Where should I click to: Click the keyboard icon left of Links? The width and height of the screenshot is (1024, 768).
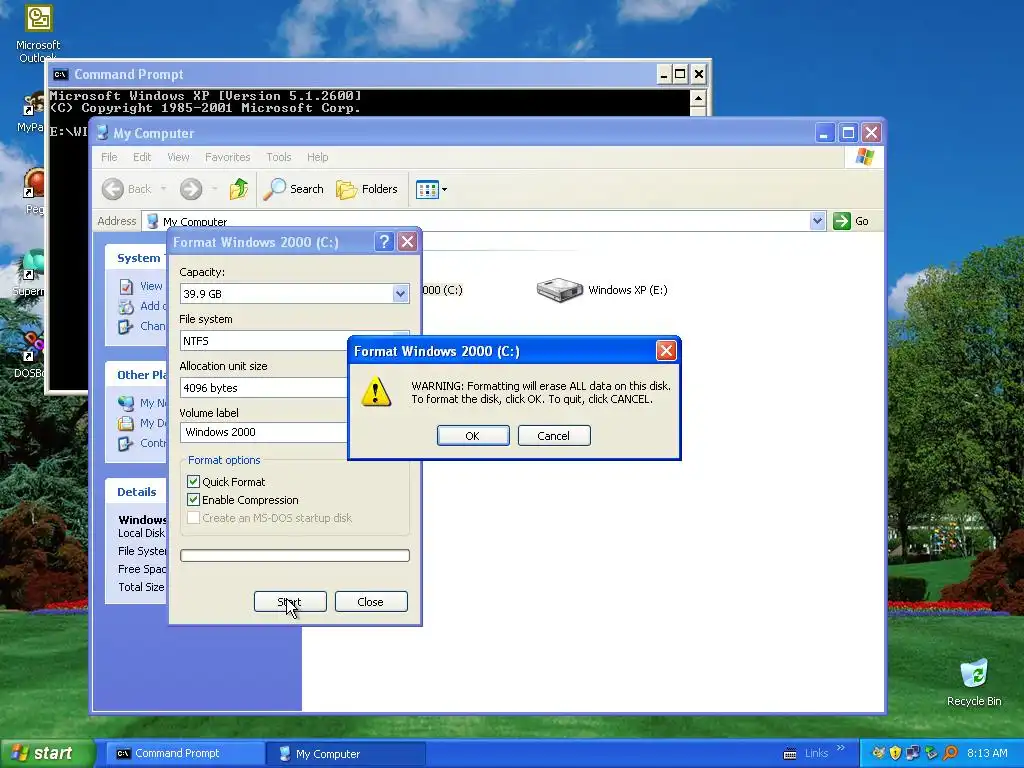tap(790, 754)
